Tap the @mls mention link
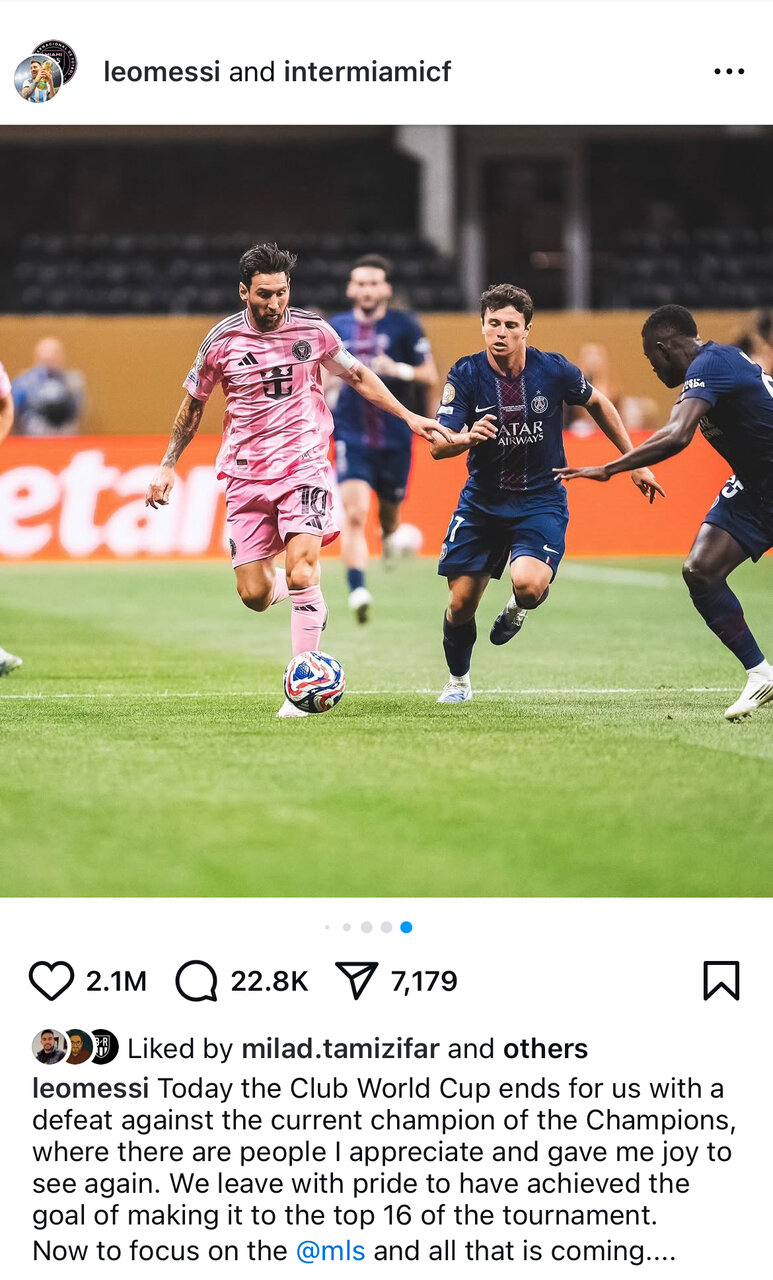This screenshot has width=773, height=1280. [x=331, y=1251]
